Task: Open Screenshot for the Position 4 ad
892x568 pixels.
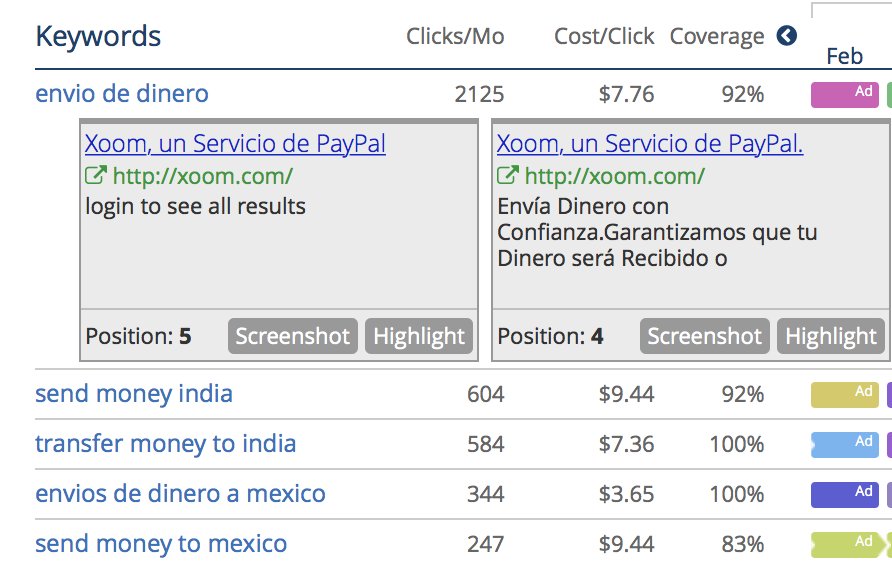Action: click(x=705, y=336)
